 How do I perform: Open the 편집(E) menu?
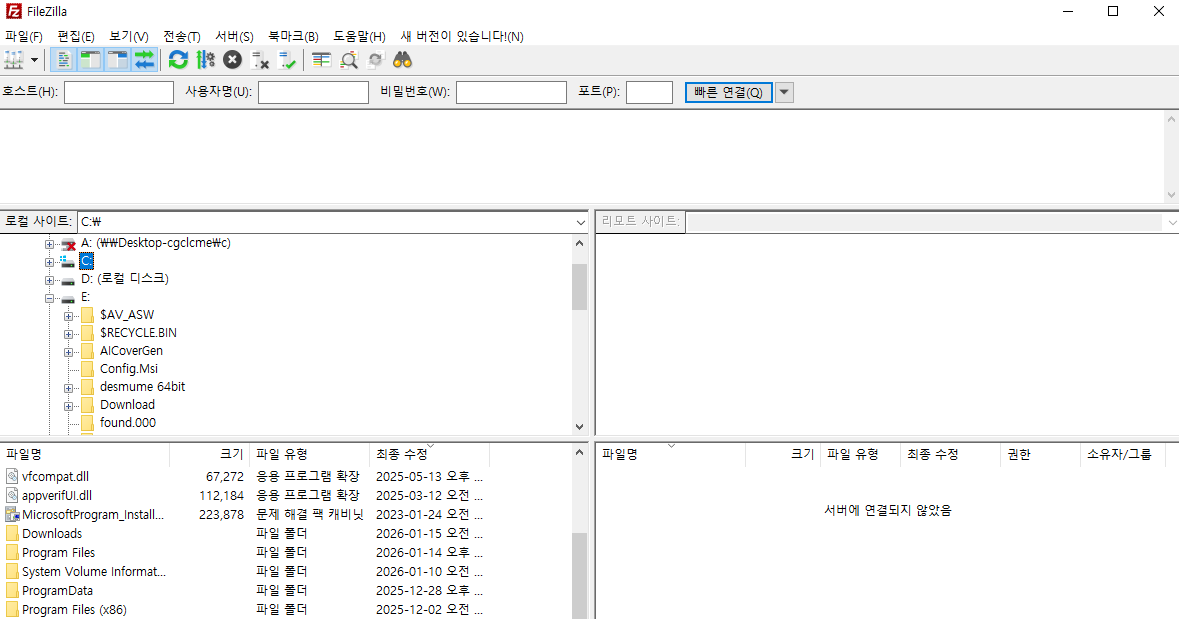[76, 36]
